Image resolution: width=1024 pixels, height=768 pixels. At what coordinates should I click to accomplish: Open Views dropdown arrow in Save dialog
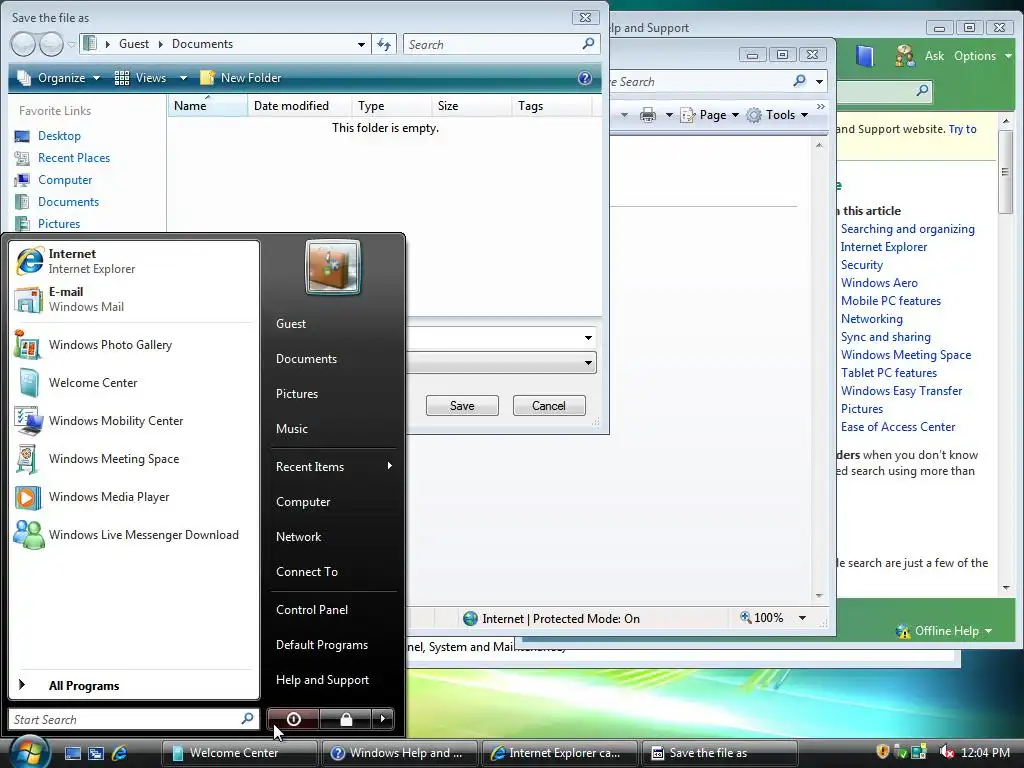pyautogui.click(x=184, y=78)
